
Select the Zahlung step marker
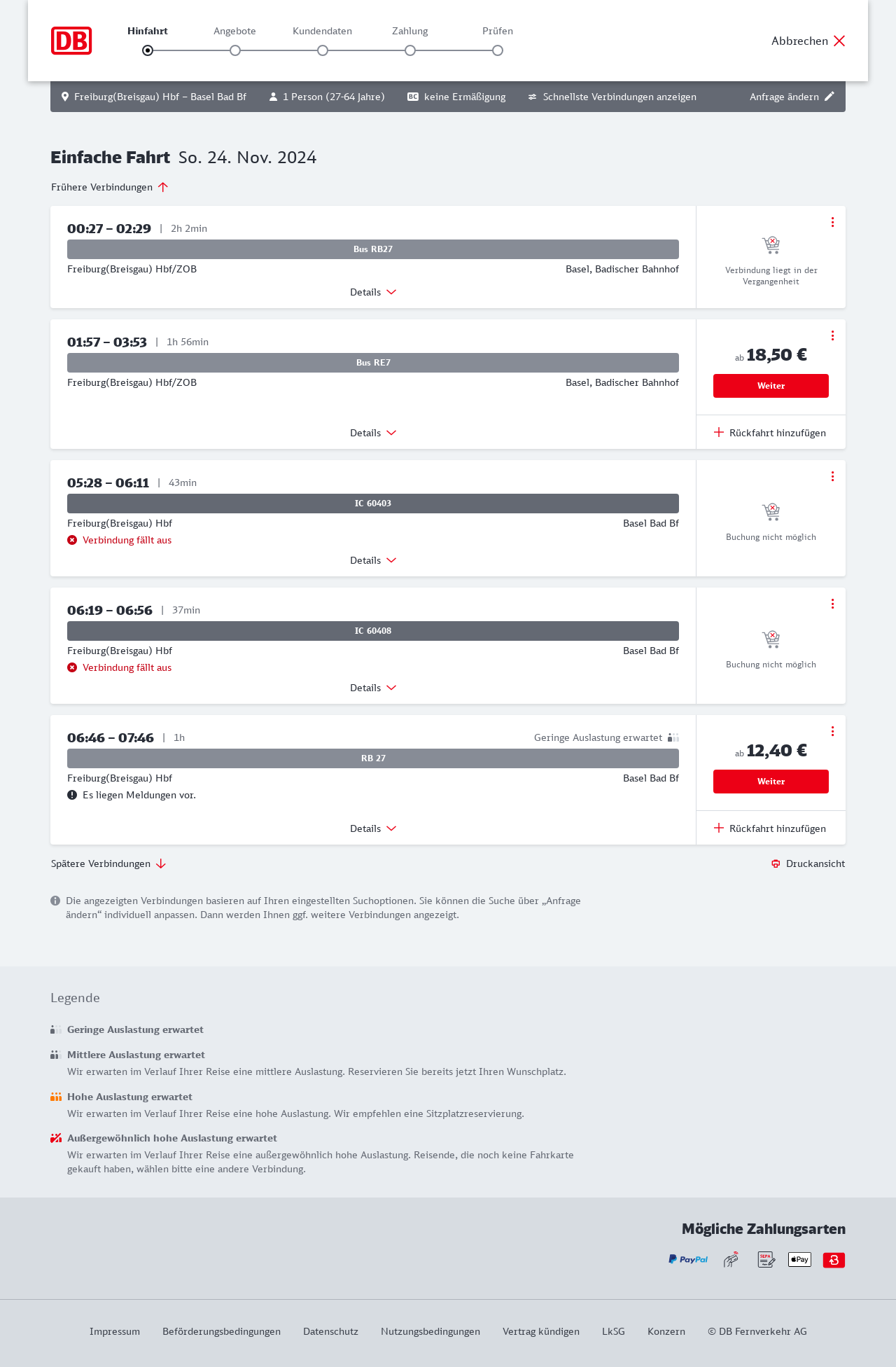coord(410,50)
